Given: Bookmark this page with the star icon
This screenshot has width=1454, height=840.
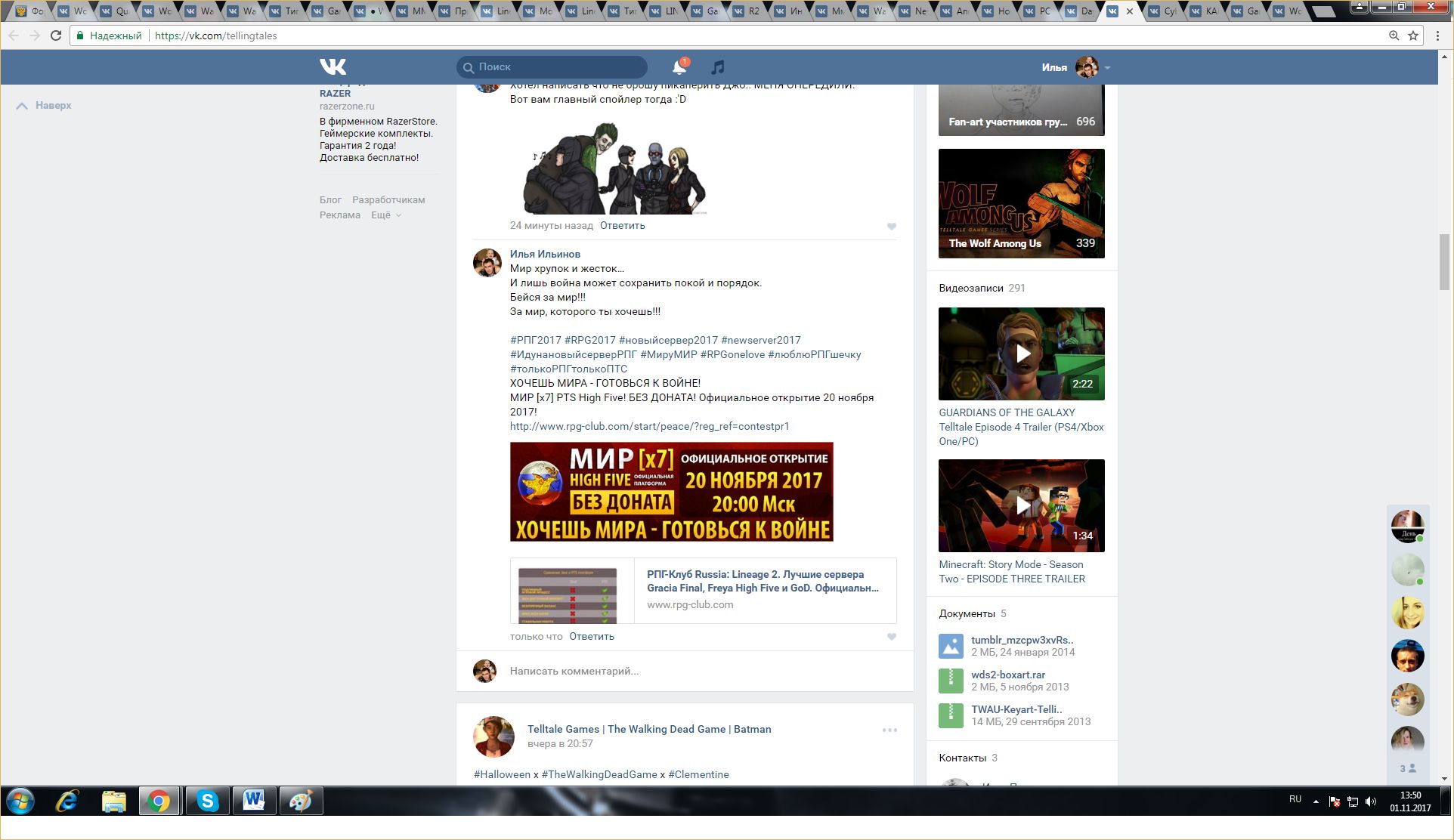Looking at the screenshot, I should point(1412,36).
